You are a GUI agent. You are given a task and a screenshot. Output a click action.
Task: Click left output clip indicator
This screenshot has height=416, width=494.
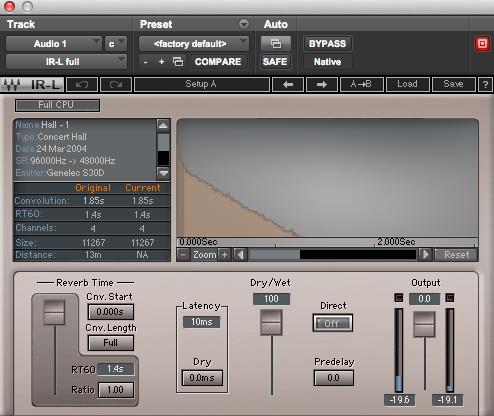click(399, 298)
